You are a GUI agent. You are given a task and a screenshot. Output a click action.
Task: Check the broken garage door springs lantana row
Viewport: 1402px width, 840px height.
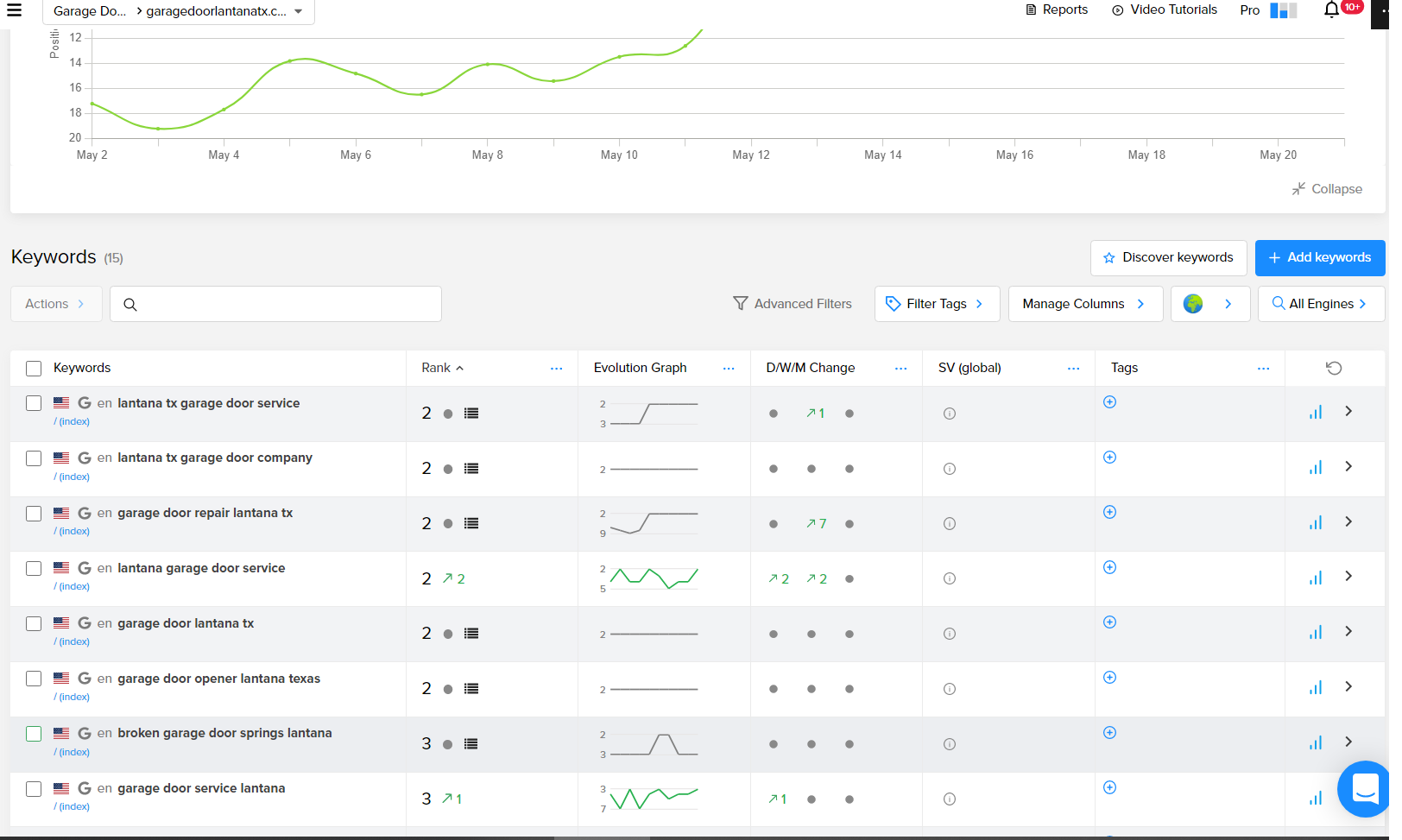tap(34, 734)
